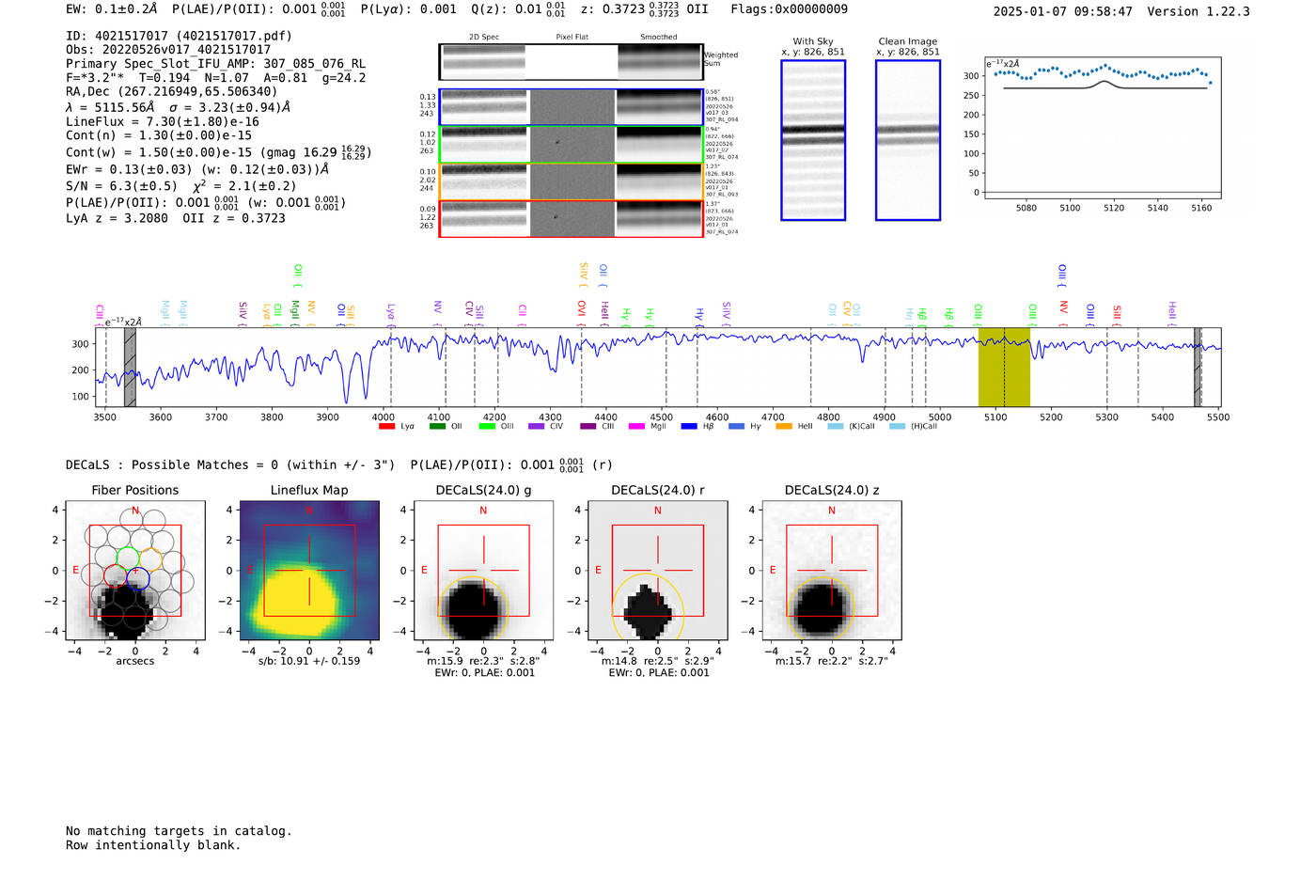Click the hatched gray band near 3550 Å
This screenshot has width=1316, height=896.
[x=130, y=367]
